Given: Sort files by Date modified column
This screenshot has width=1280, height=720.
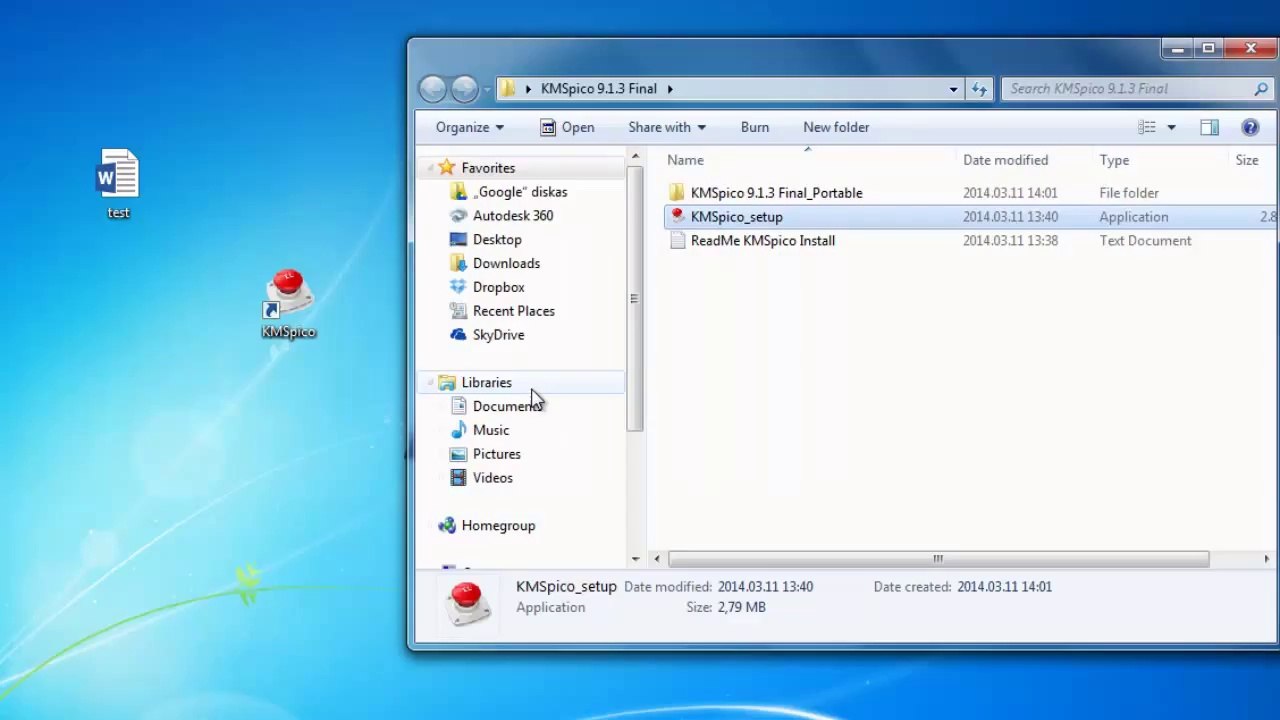Looking at the screenshot, I should click(1005, 160).
